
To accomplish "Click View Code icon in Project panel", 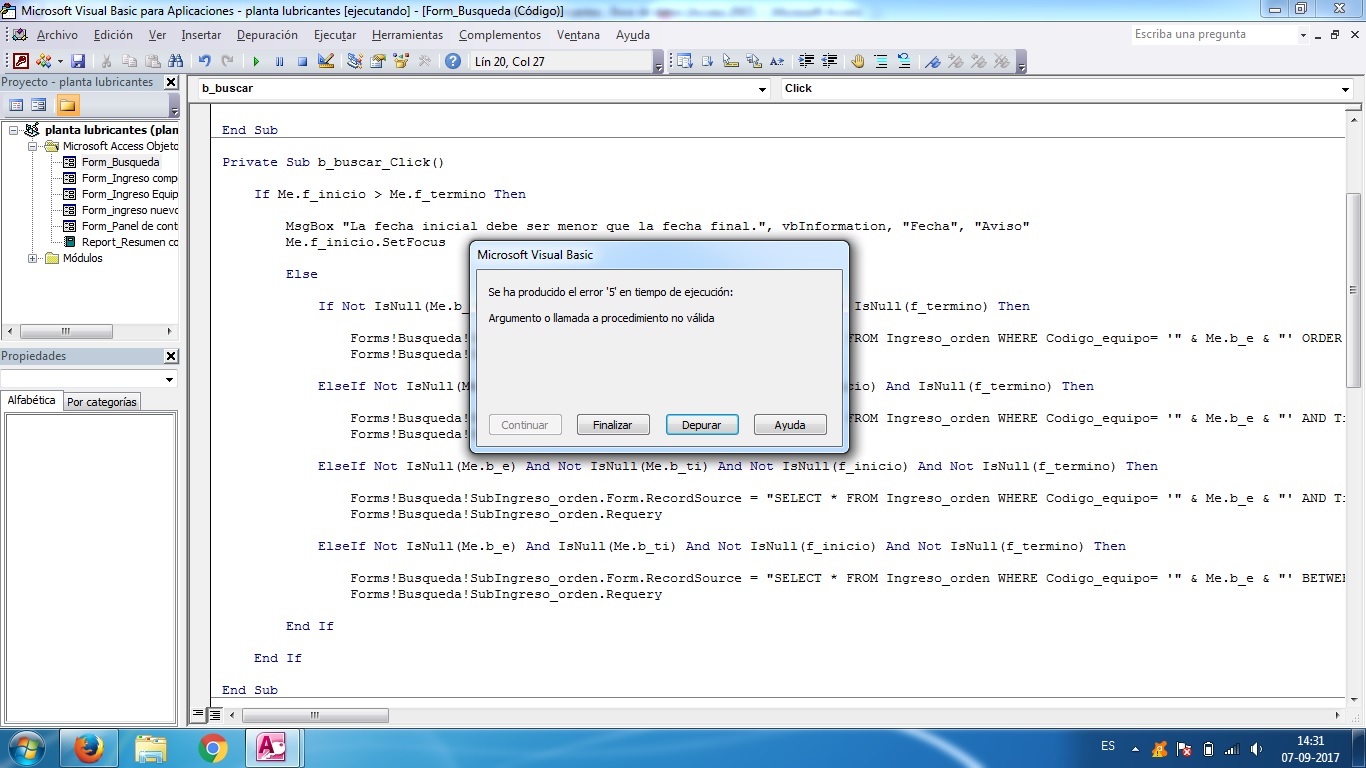I will coord(16,105).
